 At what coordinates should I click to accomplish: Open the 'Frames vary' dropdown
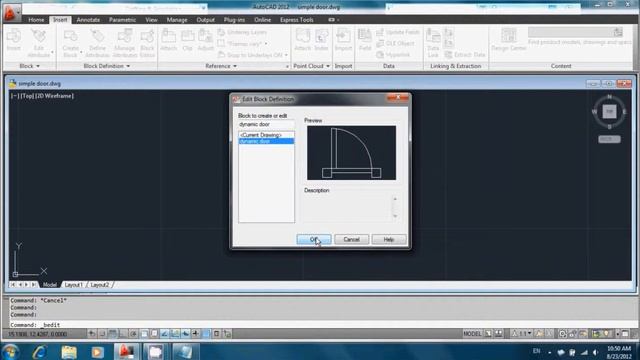266,44
